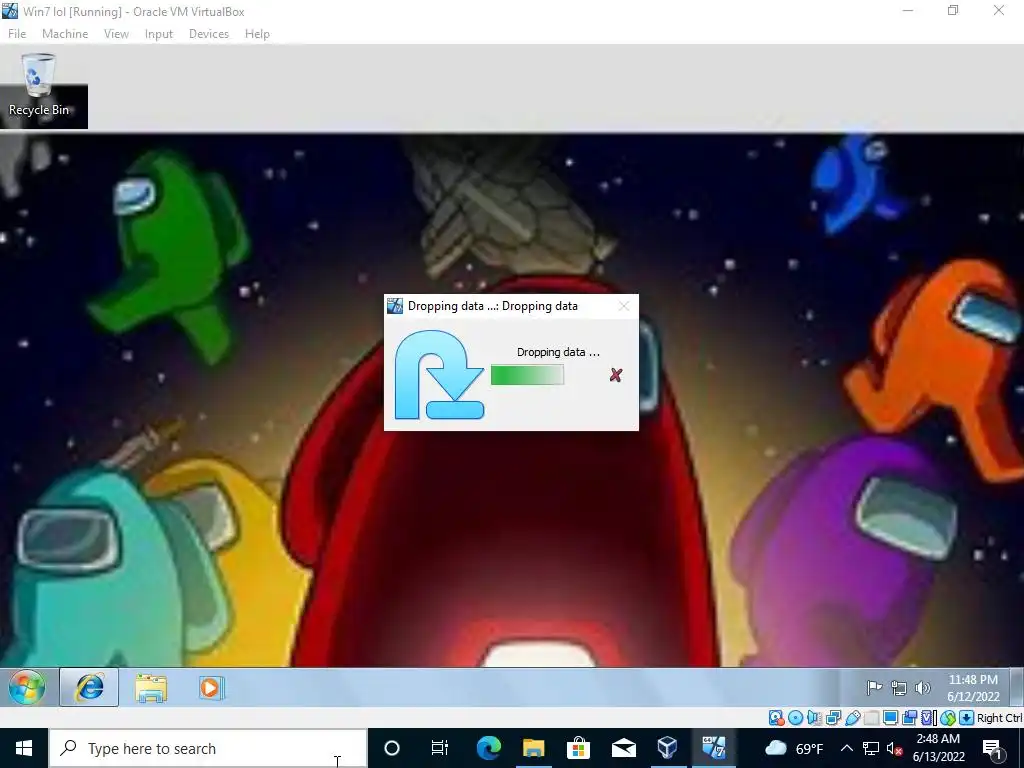1024x768 pixels.
Task: Cancel the drop with the red X
Action: (x=616, y=375)
